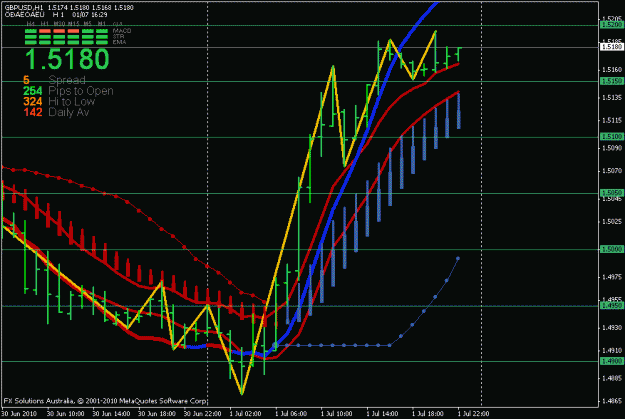
Task: Click the 30 Jun 2010 time axis label
Action: coord(19,414)
